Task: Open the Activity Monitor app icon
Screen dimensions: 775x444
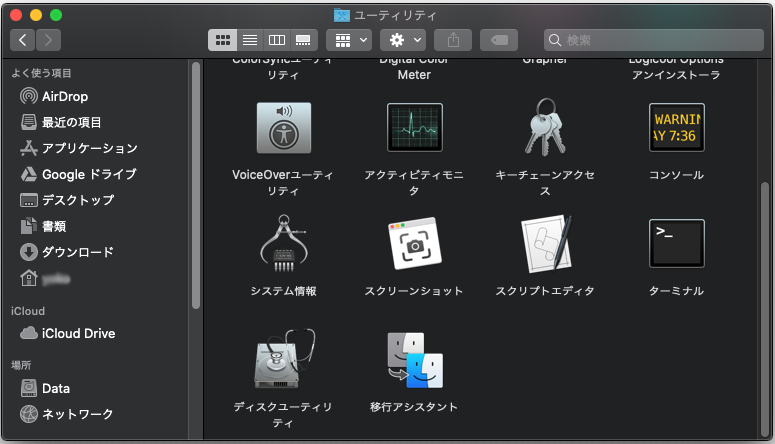Action: [x=415, y=128]
